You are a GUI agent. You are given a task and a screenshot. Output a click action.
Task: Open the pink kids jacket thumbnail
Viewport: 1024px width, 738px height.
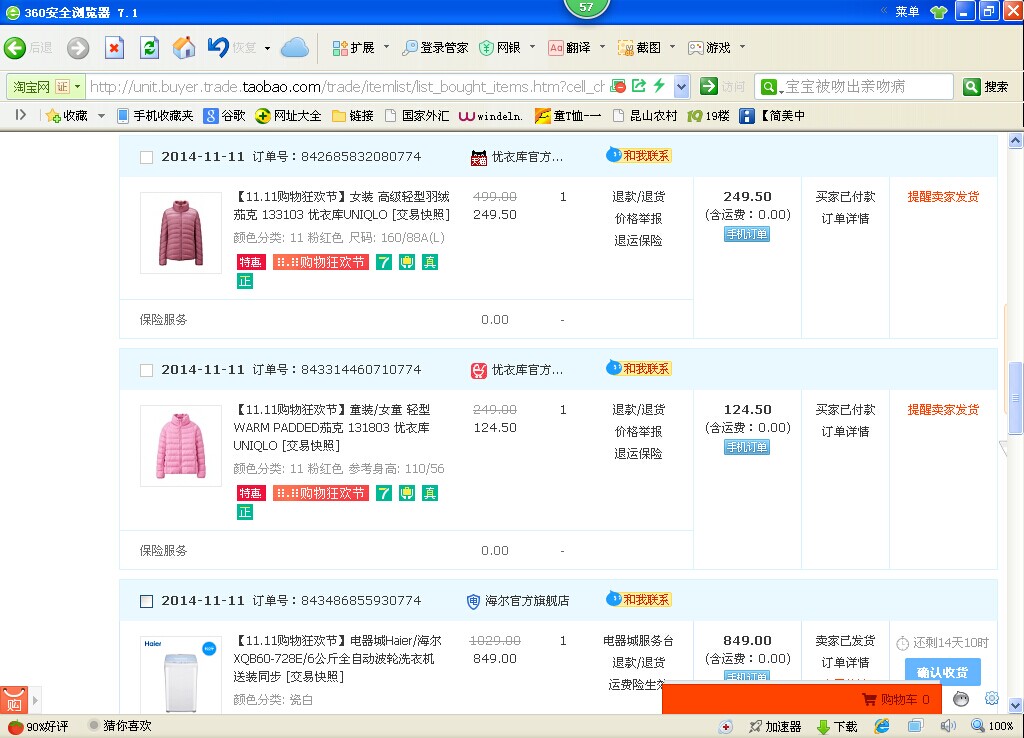coord(181,445)
